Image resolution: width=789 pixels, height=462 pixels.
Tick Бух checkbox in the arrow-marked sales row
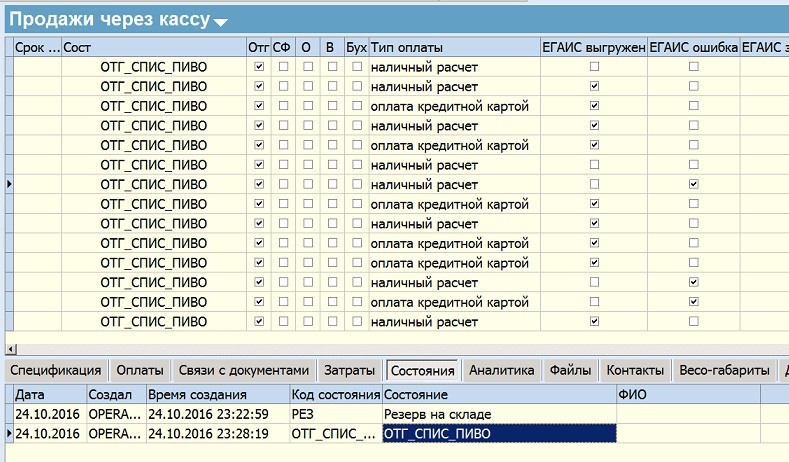click(357, 184)
